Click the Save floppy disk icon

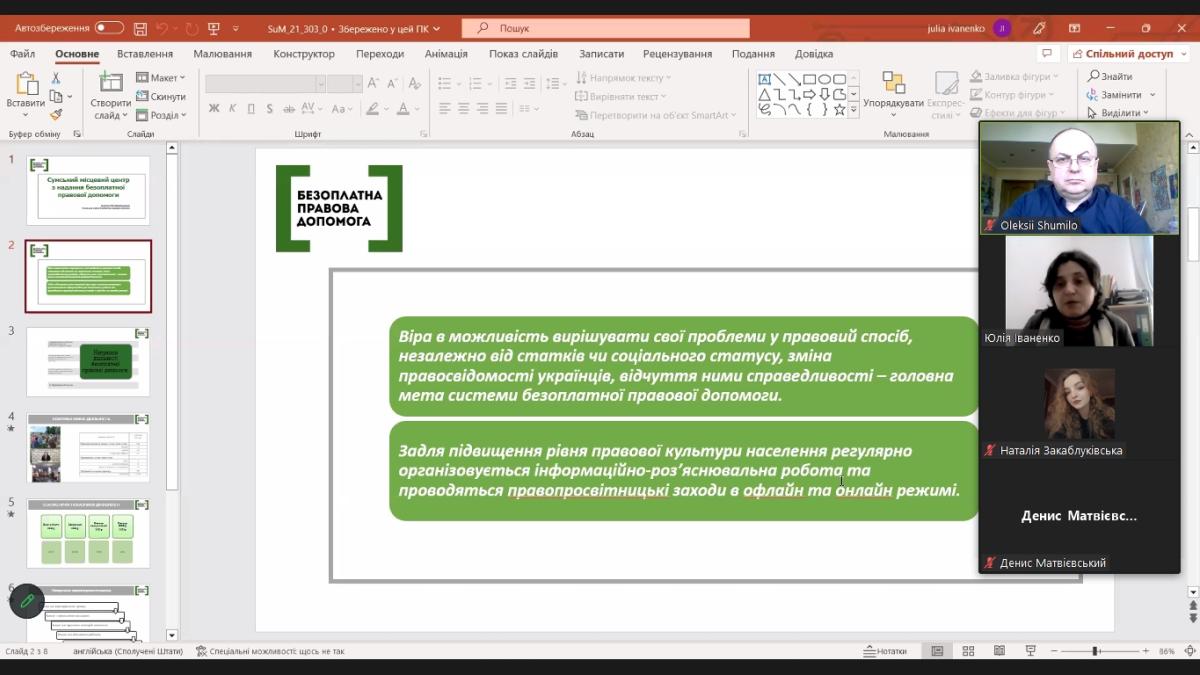coord(141,28)
